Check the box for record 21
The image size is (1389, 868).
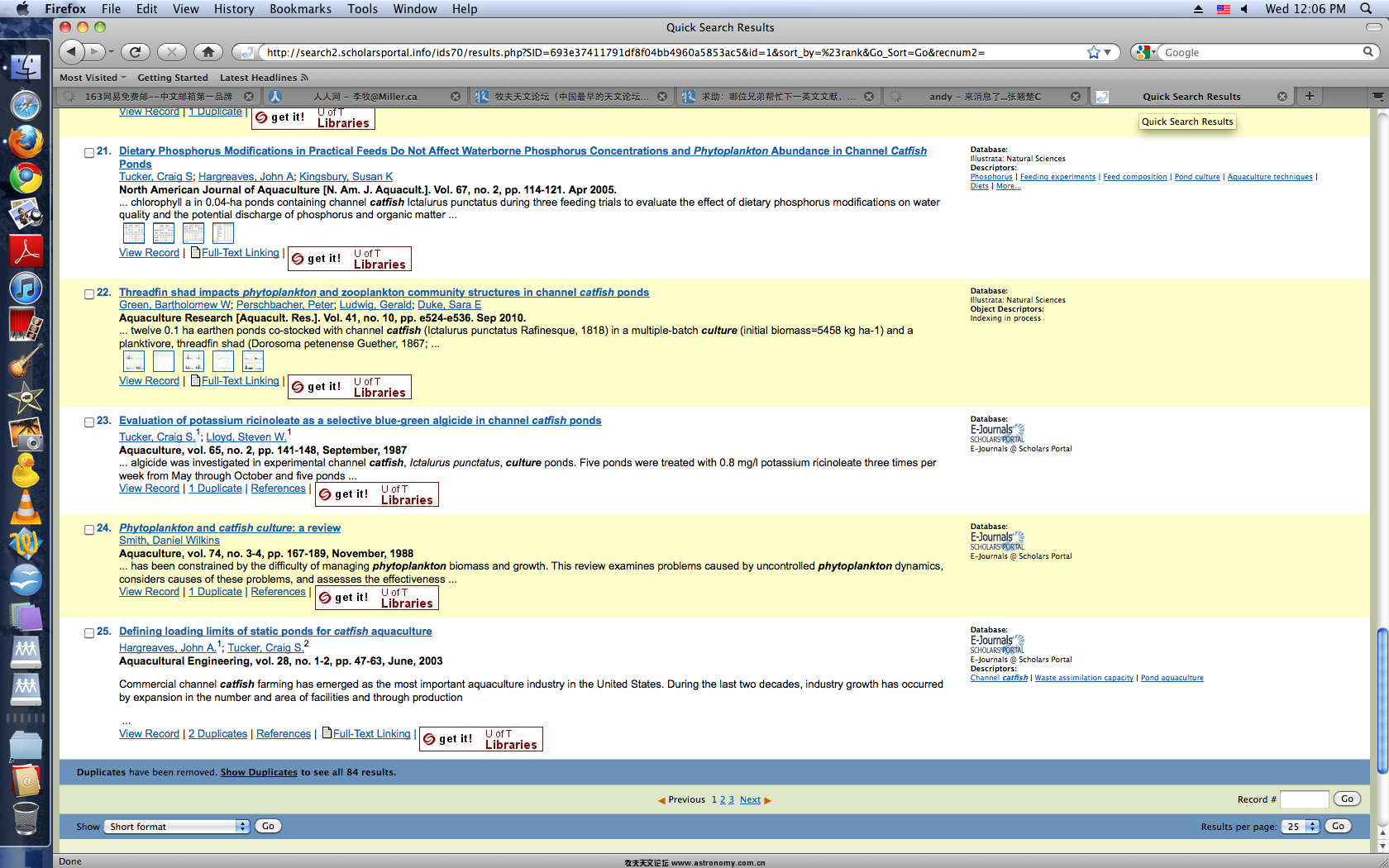point(89,153)
